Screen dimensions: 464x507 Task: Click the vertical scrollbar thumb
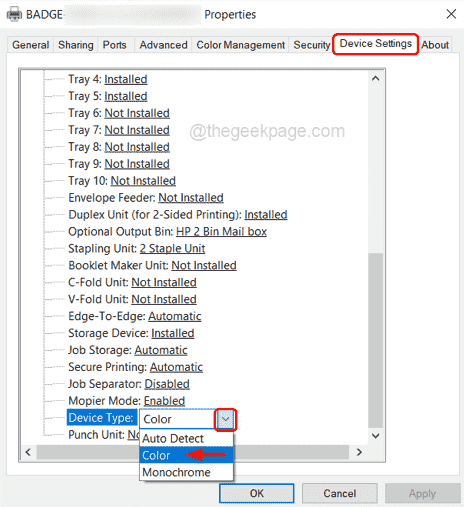tap(376, 340)
